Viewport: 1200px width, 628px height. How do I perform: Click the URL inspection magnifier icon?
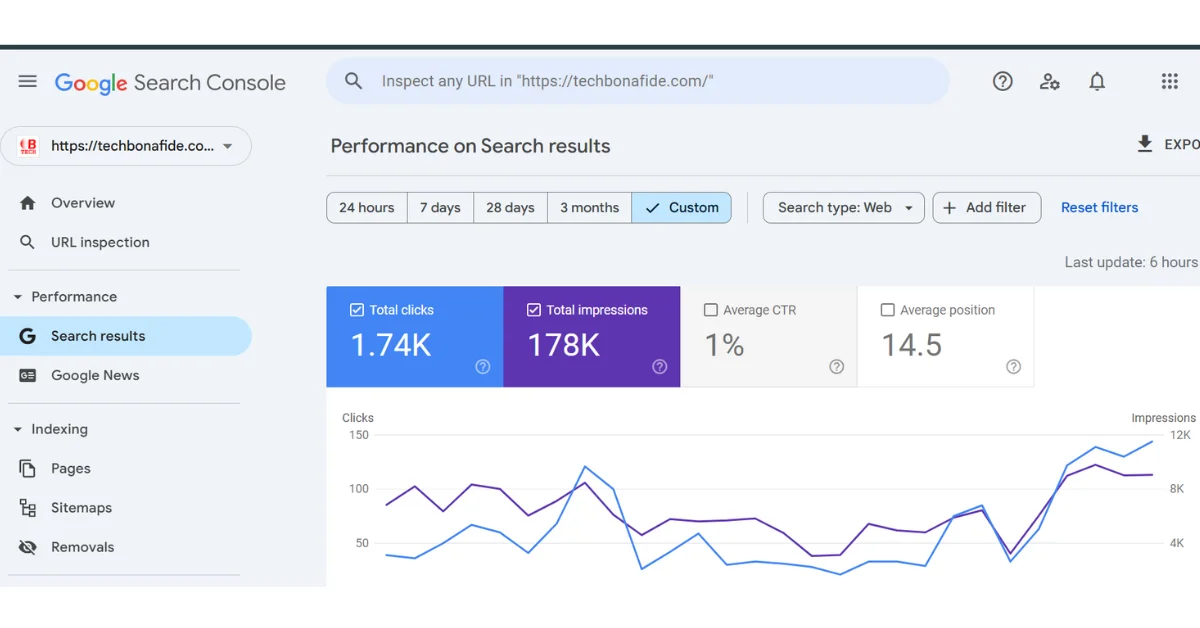(28, 242)
